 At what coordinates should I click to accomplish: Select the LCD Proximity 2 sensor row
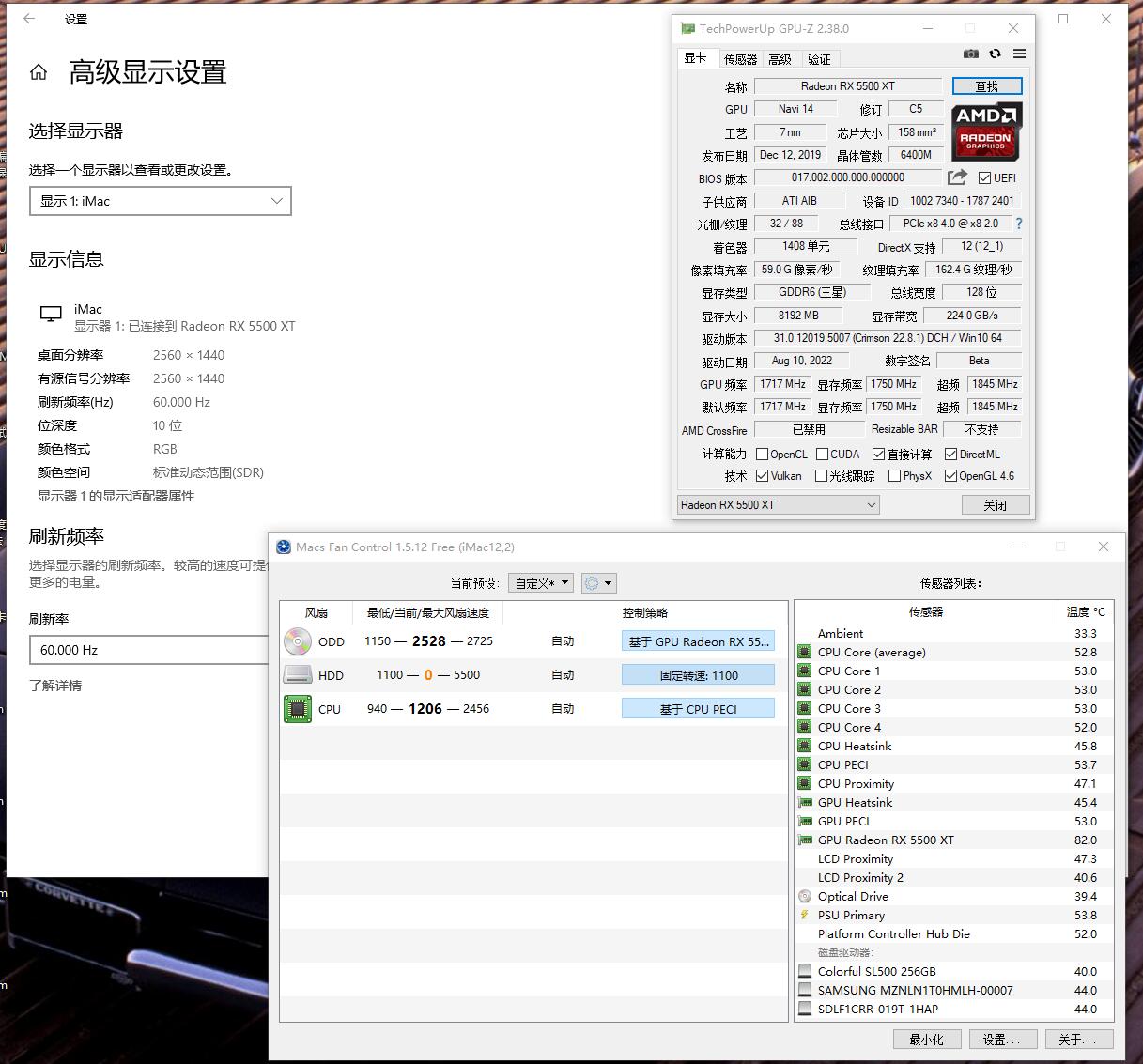tap(954, 877)
